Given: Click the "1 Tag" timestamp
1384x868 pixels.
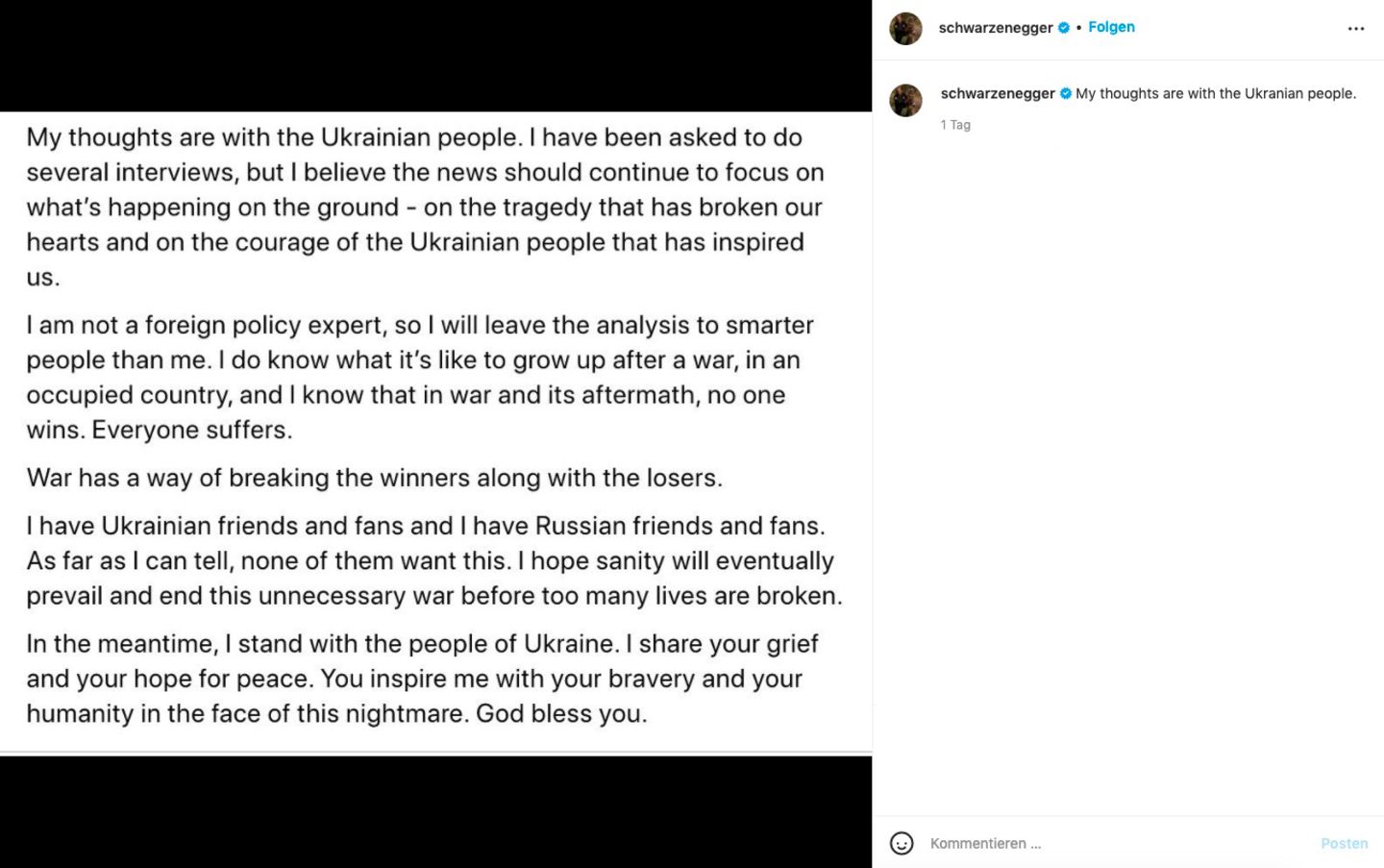Looking at the screenshot, I should click(955, 125).
